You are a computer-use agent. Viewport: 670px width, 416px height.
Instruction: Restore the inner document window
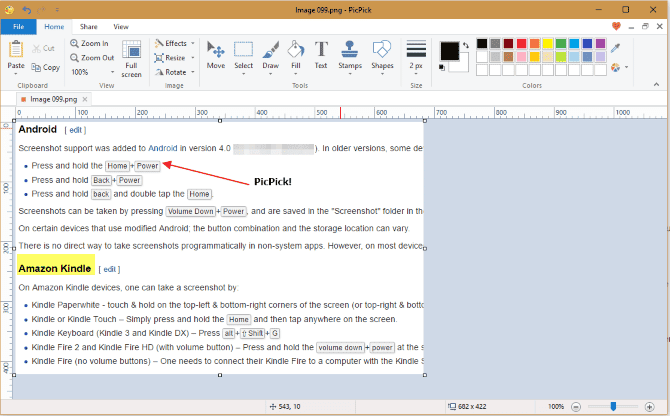pyautogui.click(x=645, y=26)
